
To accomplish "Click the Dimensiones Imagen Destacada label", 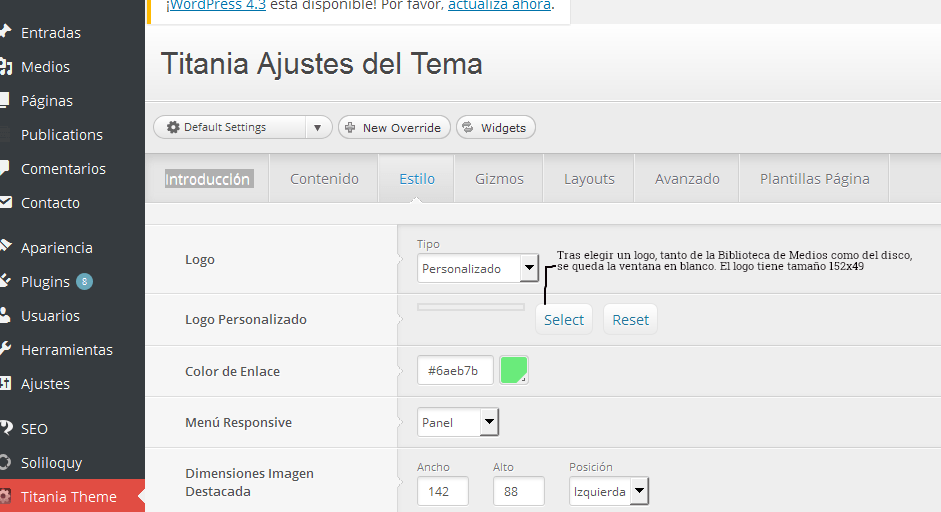I will click(250, 483).
